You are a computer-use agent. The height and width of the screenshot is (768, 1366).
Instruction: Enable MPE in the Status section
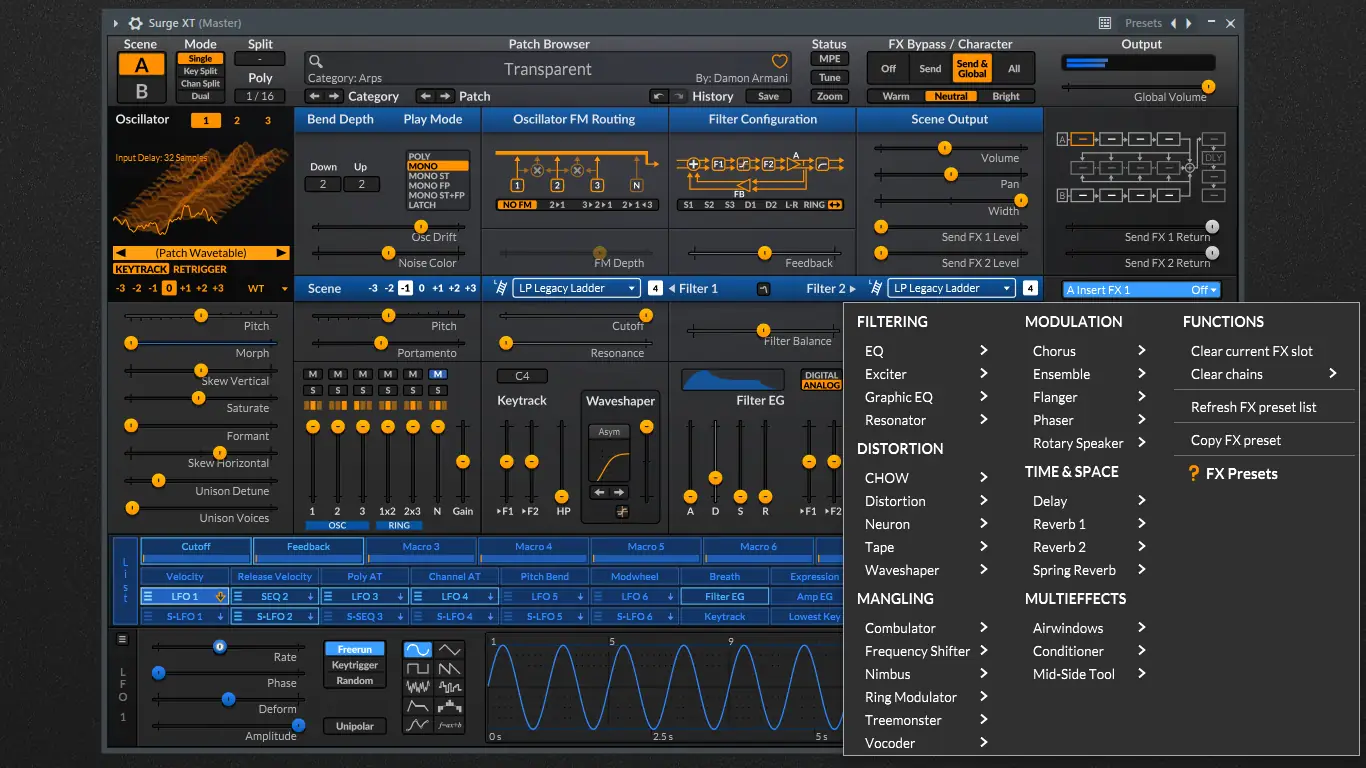[x=829, y=59]
